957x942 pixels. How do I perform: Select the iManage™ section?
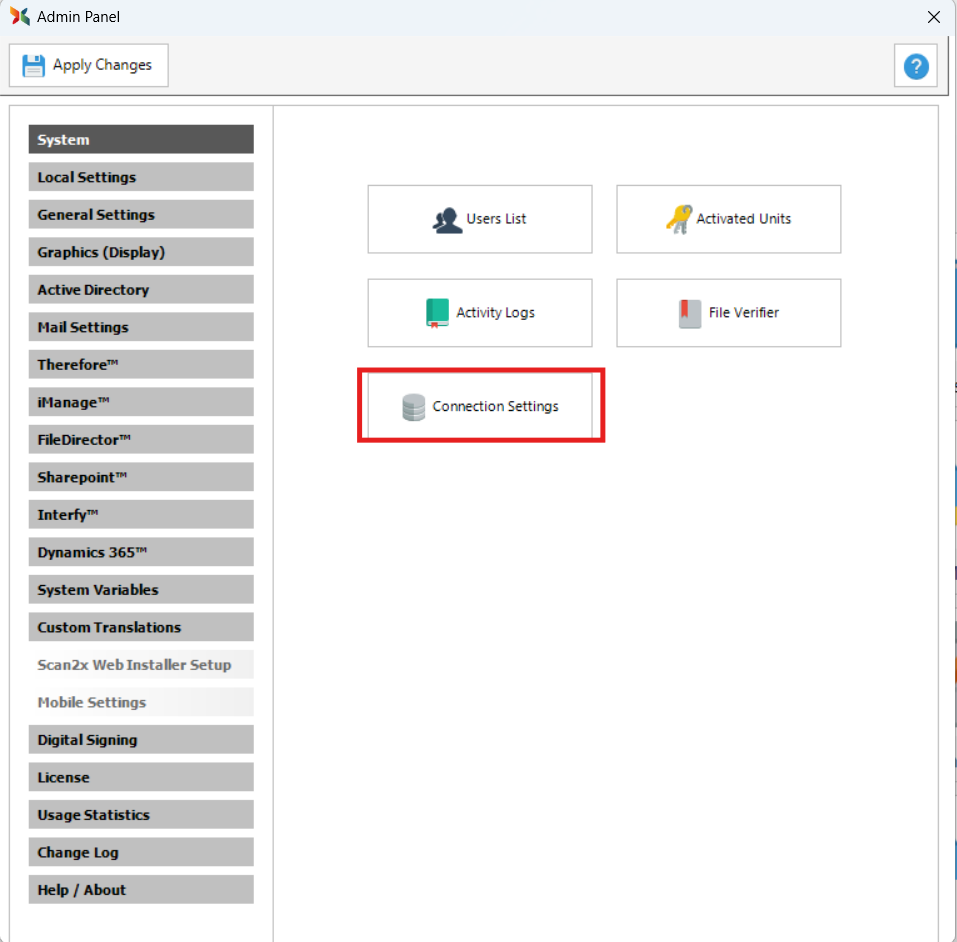point(141,402)
